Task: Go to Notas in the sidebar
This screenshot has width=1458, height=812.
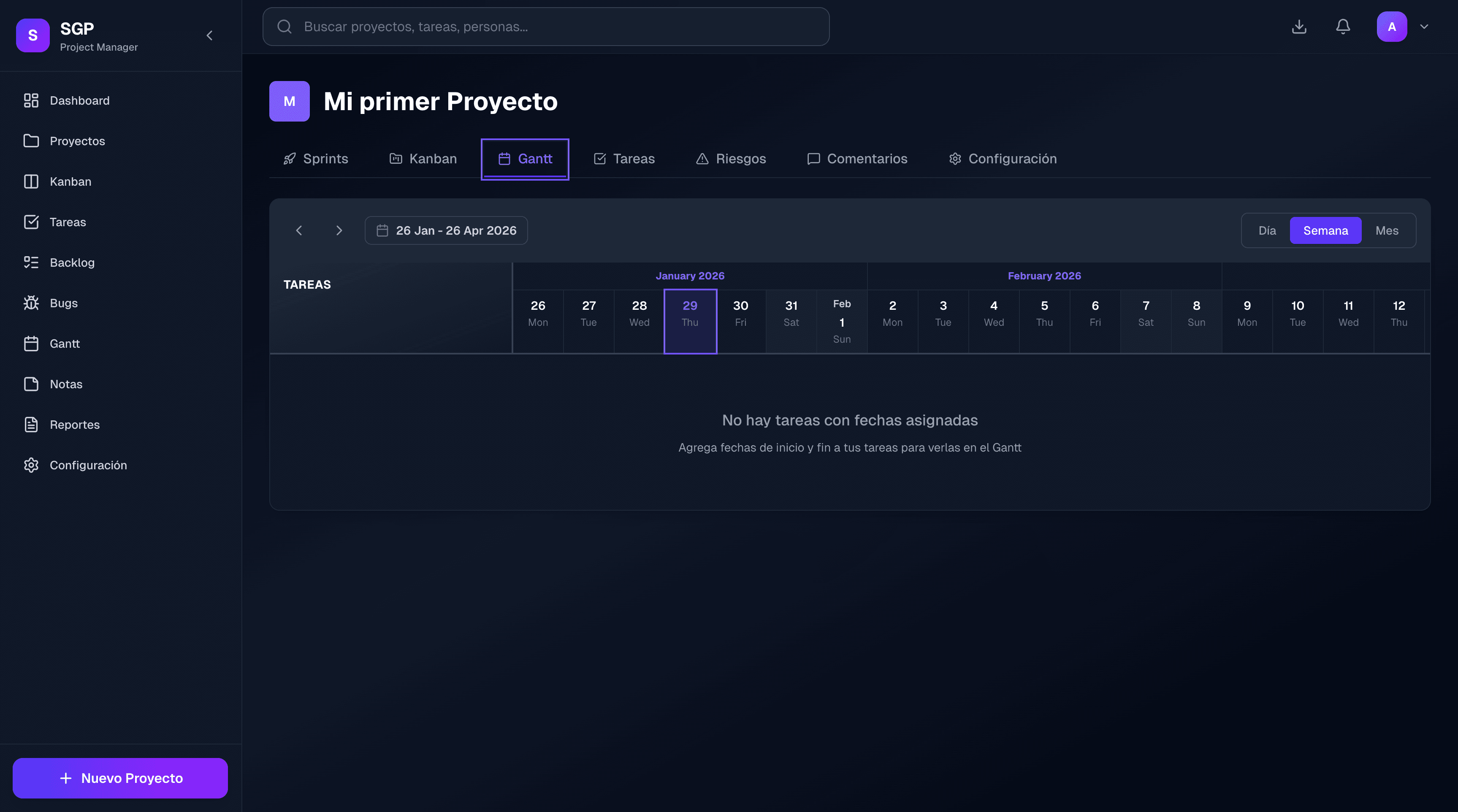Action: coord(66,384)
